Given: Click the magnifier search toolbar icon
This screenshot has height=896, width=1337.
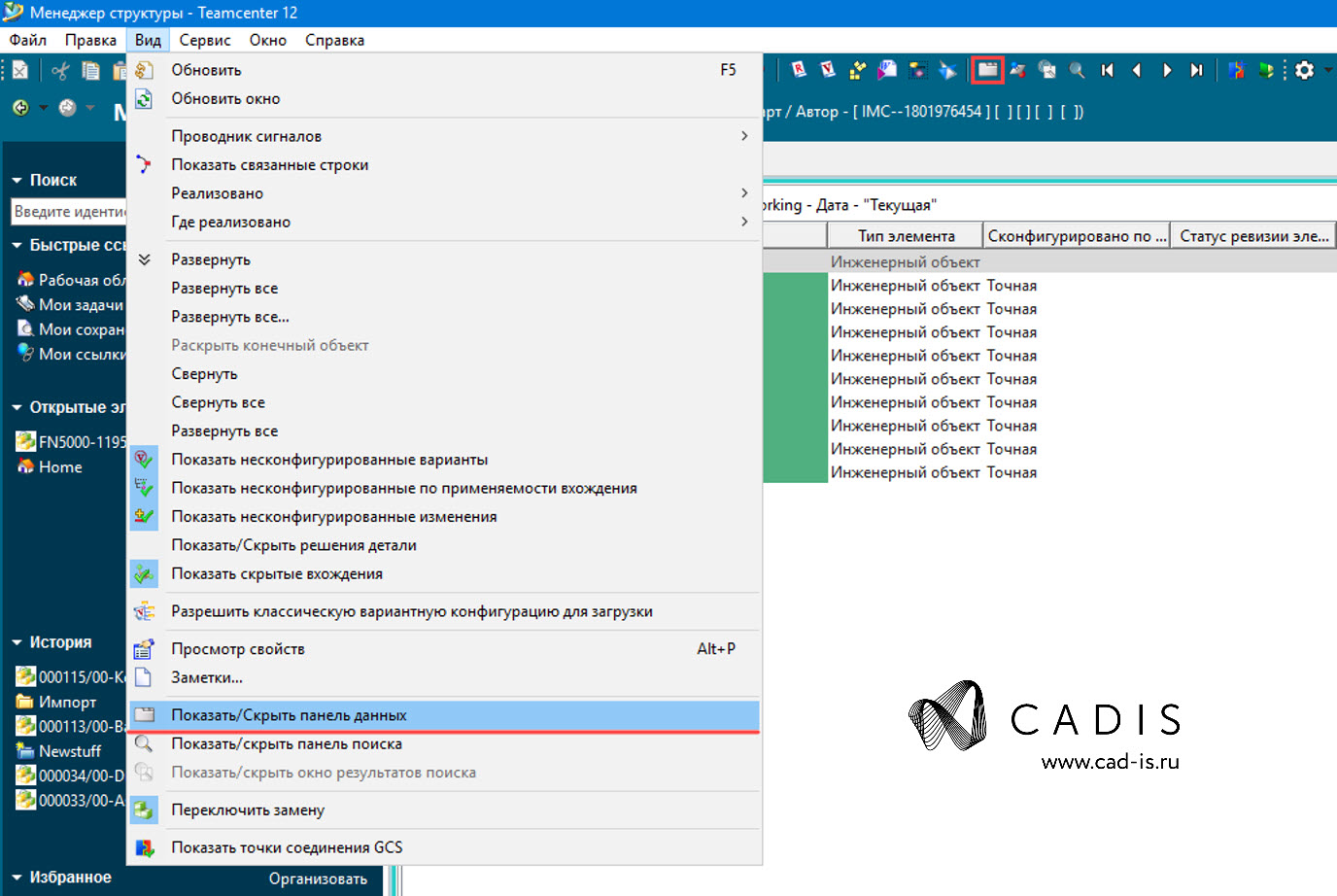Looking at the screenshot, I should 1077,70.
